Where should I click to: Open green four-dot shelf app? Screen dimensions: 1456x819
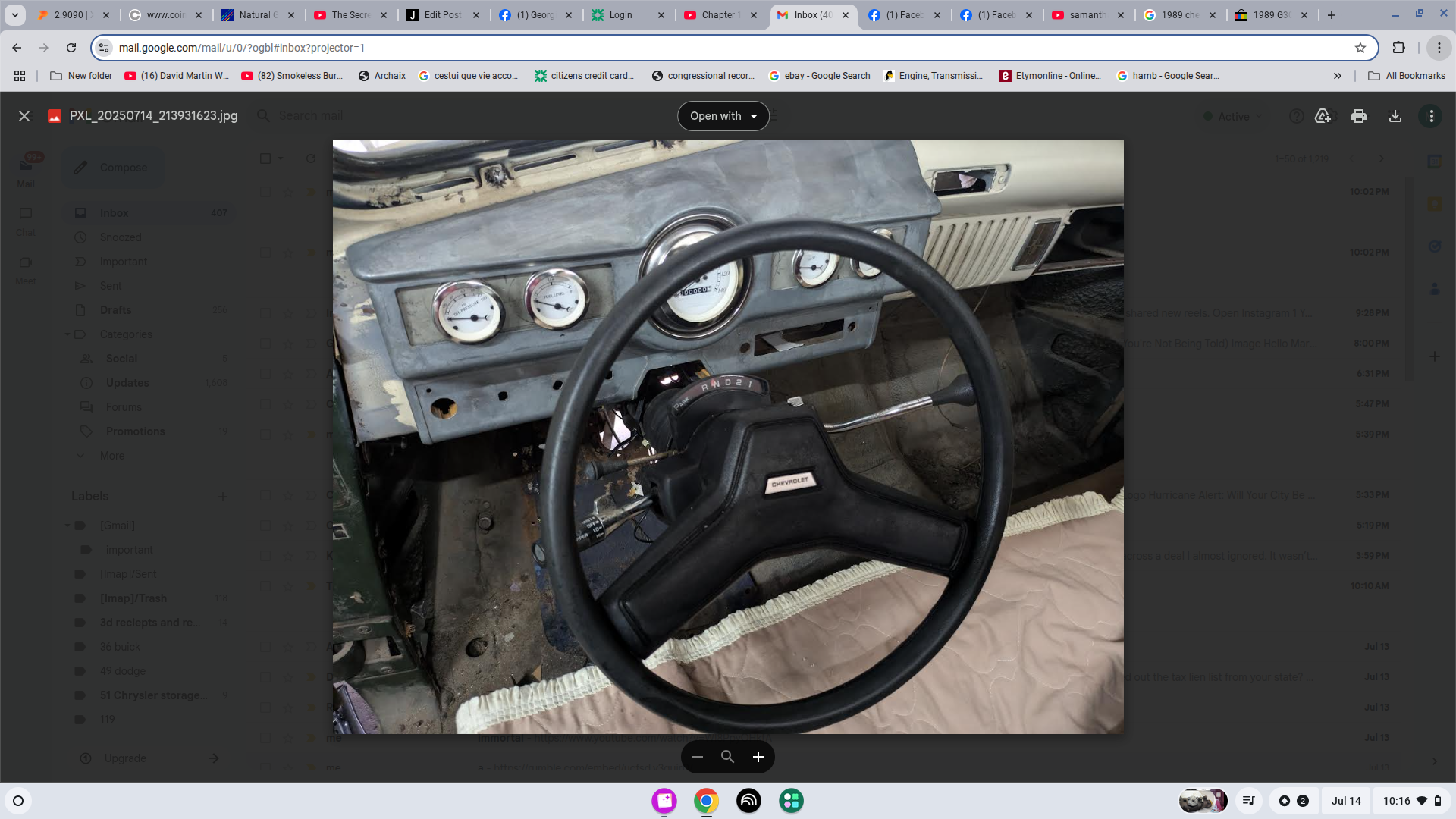(791, 801)
